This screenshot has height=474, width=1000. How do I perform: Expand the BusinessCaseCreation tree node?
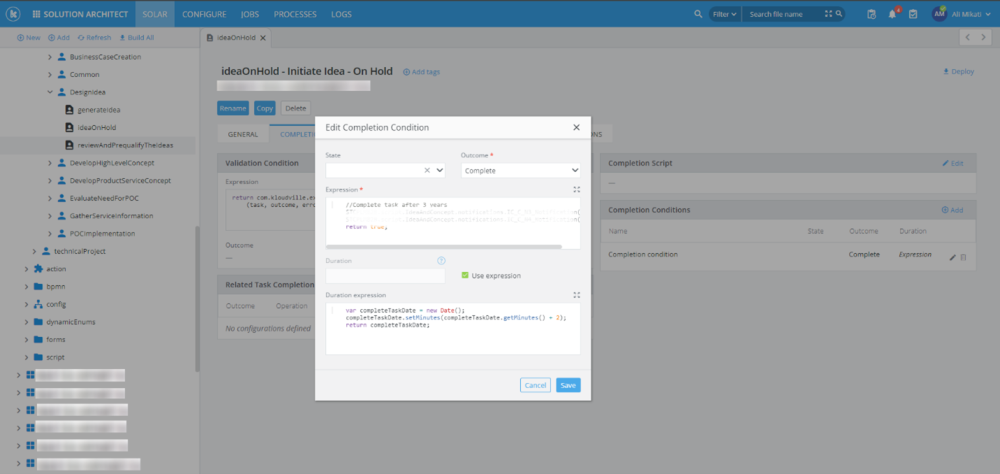point(50,57)
